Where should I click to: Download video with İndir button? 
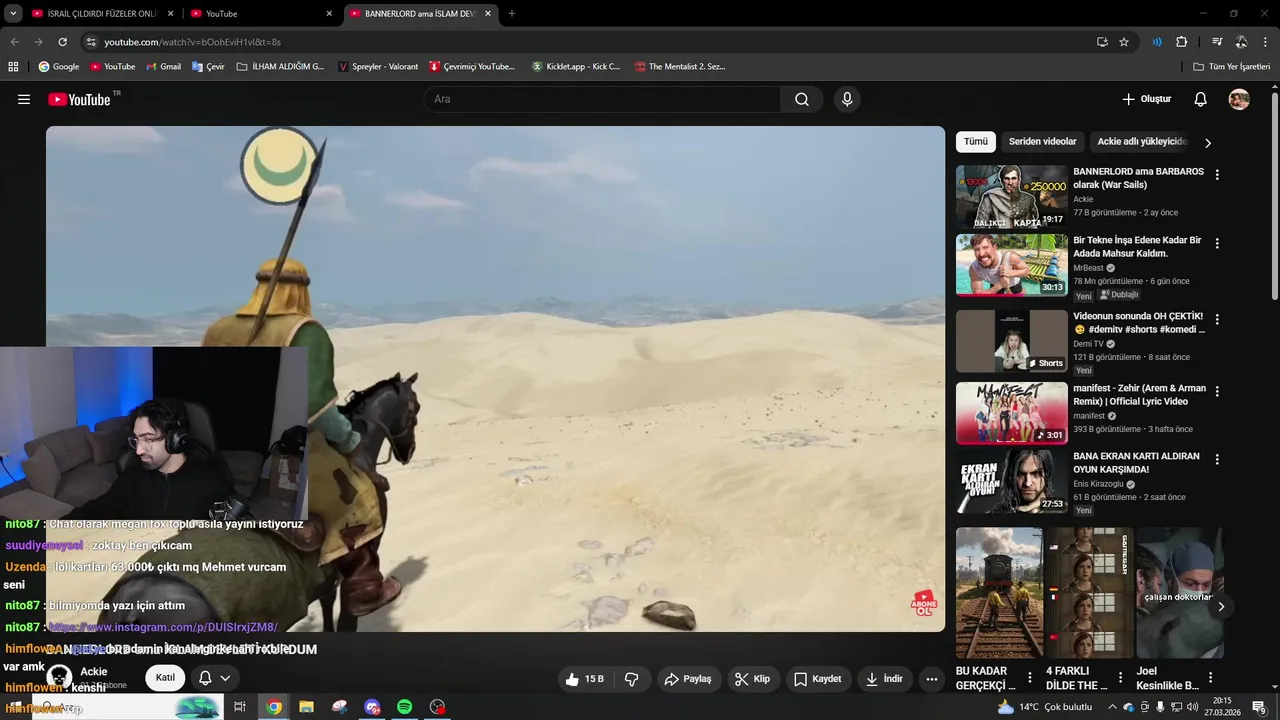click(x=884, y=679)
